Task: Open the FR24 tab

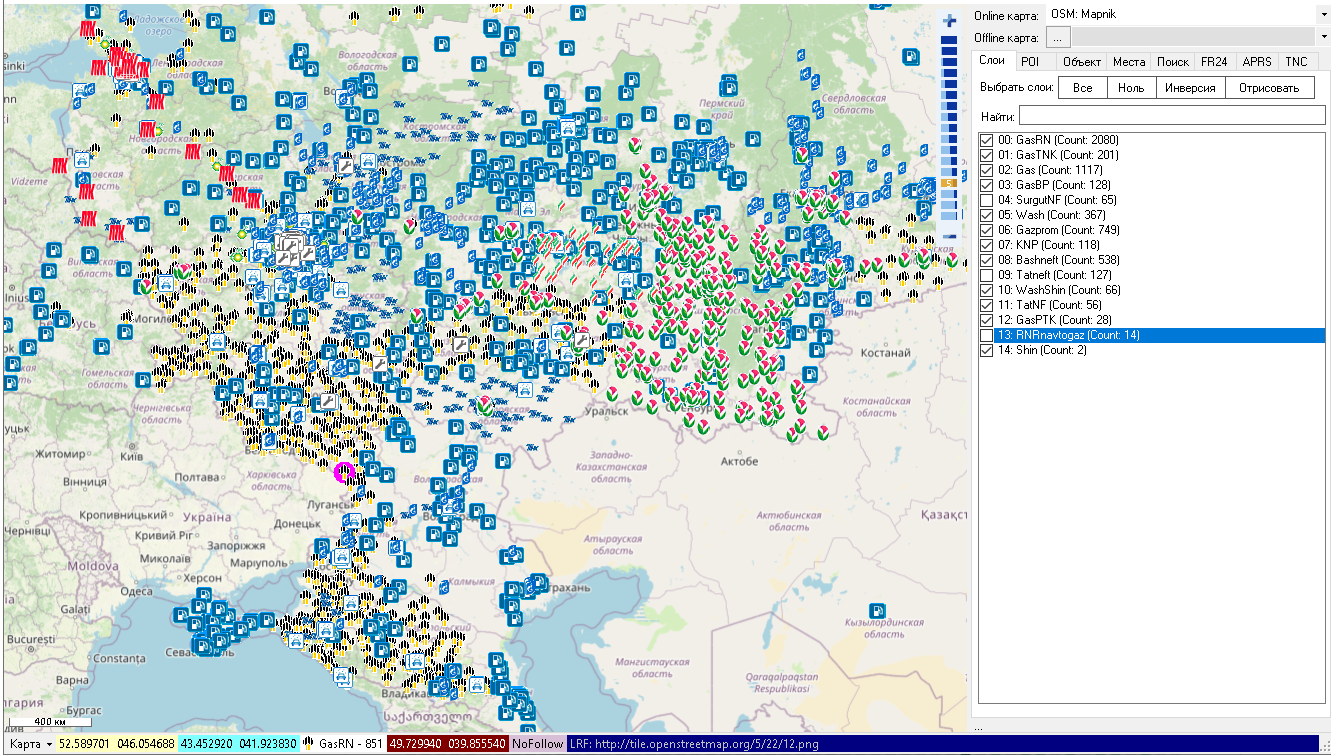Action: [x=1214, y=62]
